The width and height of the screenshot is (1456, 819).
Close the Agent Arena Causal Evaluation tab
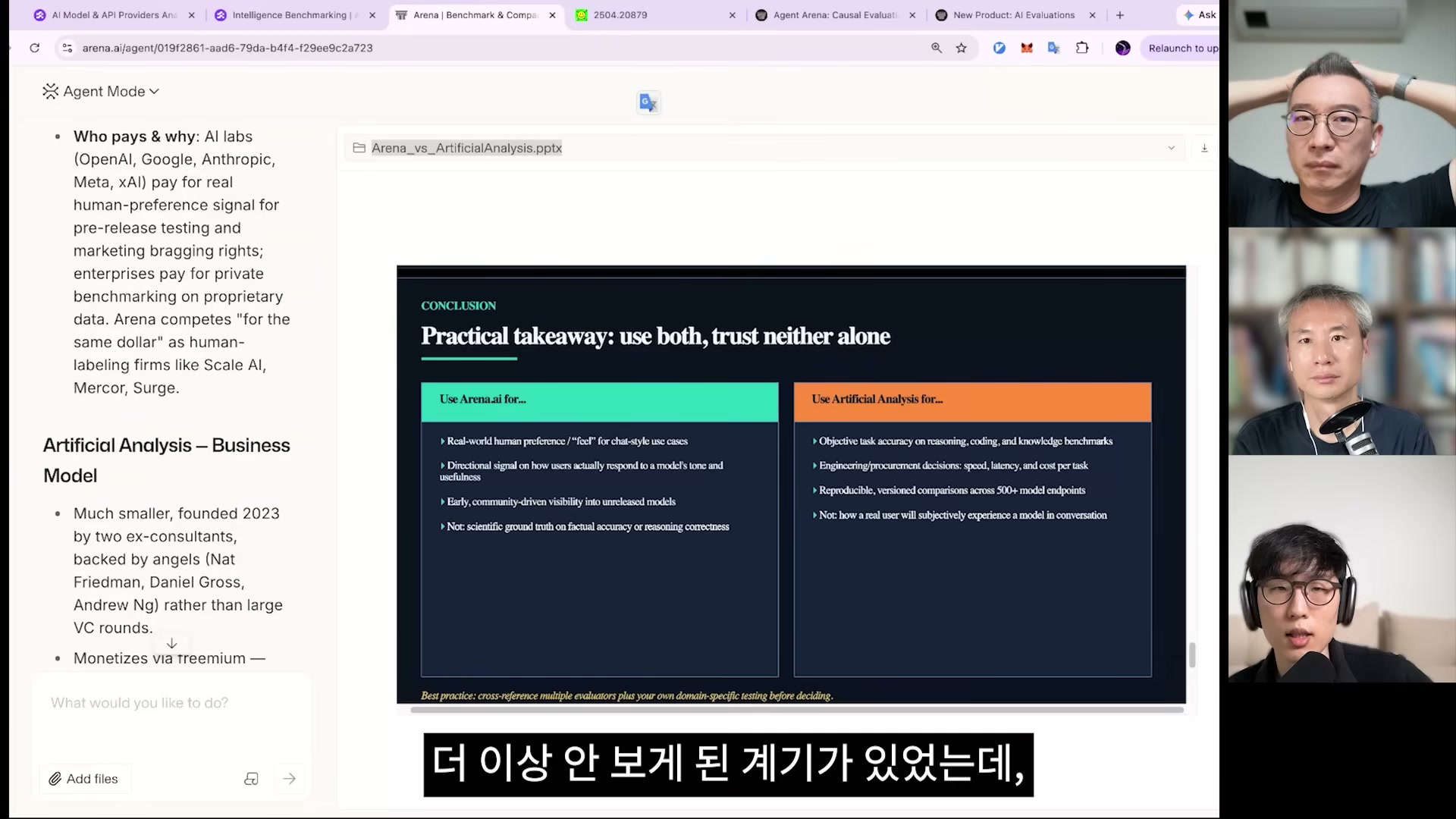(912, 15)
